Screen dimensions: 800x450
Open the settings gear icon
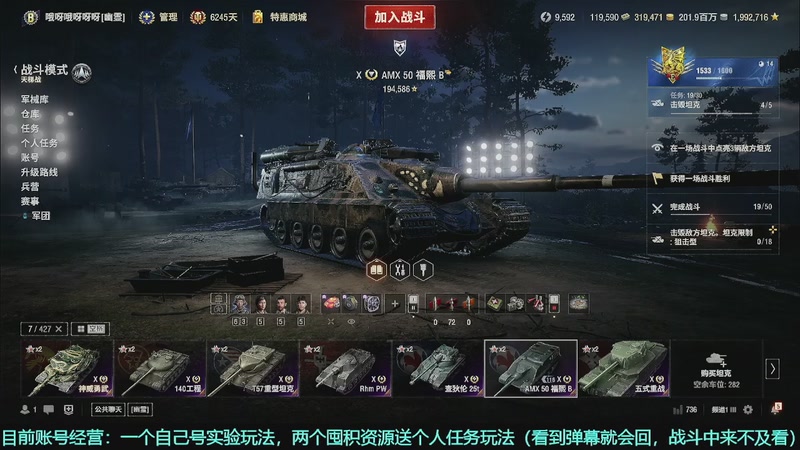click(748, 410)
